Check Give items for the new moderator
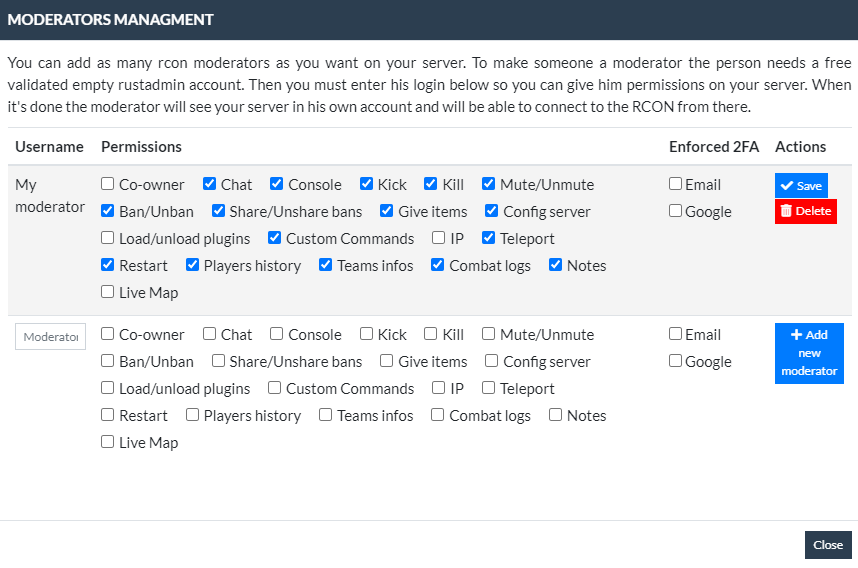Screen dimensions: 858x568 [x=386, y=361]
